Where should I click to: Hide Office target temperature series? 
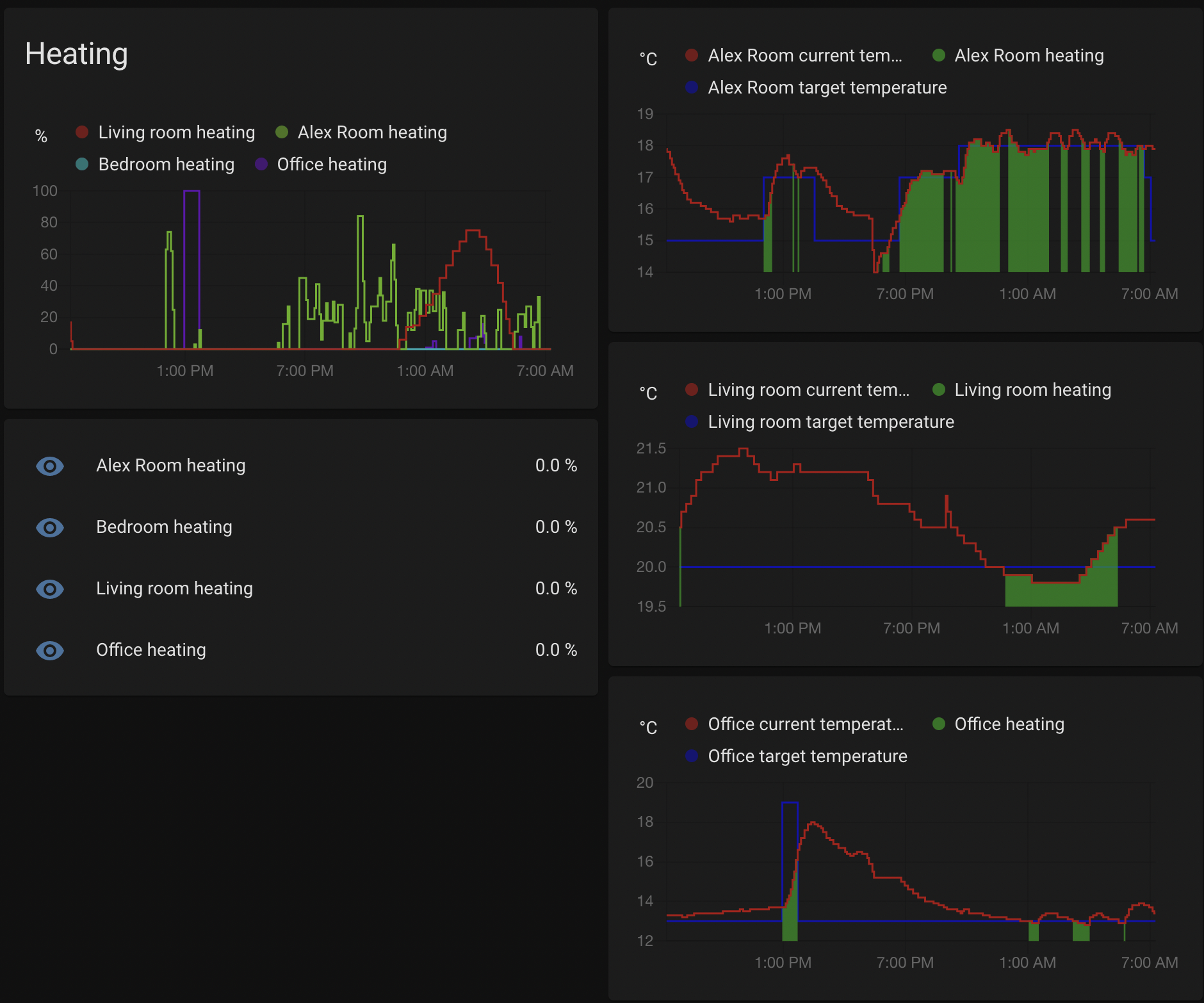click(797, 756)
